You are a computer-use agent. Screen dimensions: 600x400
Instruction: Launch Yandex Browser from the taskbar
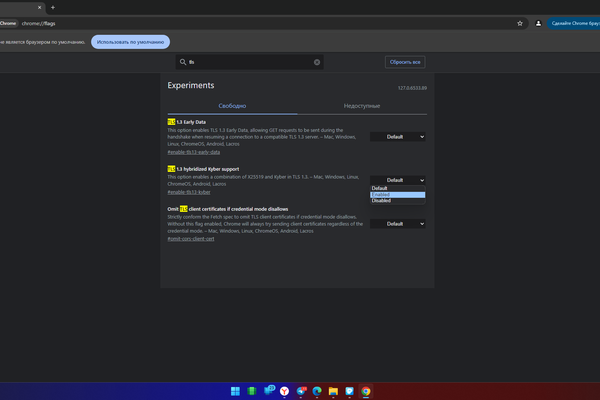click(x=284, y=391)
